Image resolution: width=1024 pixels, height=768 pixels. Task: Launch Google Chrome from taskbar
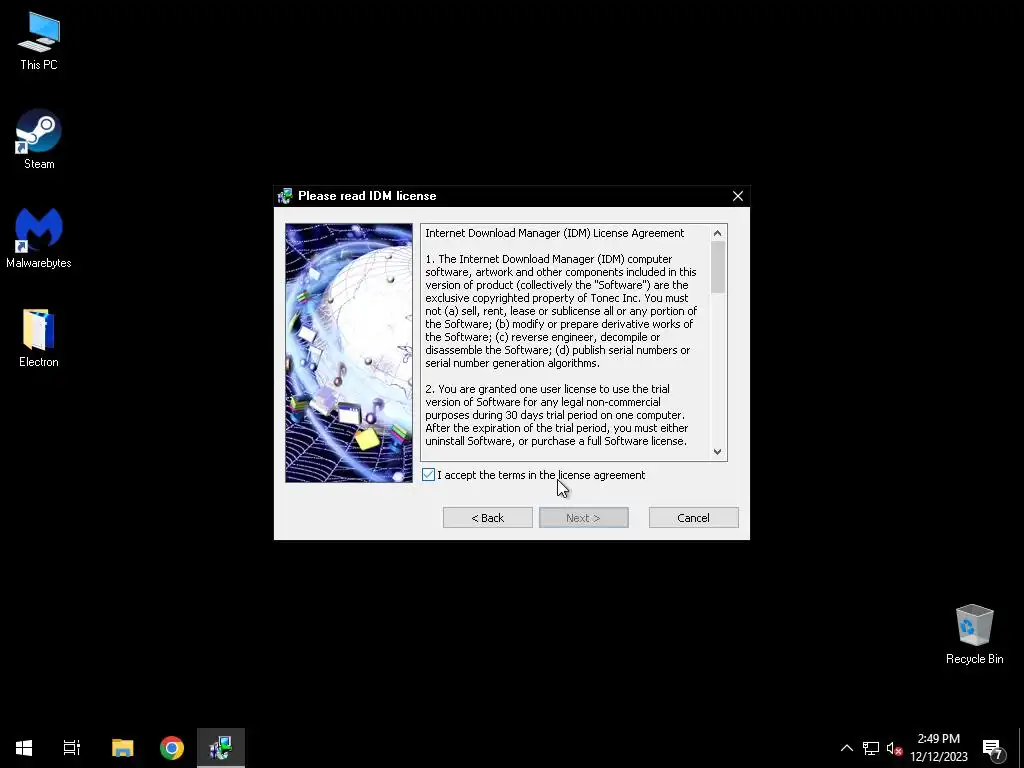pos(172,748)
